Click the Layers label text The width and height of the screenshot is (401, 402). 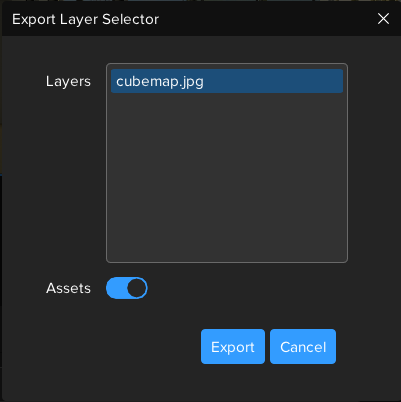click(x=68, y=81)
